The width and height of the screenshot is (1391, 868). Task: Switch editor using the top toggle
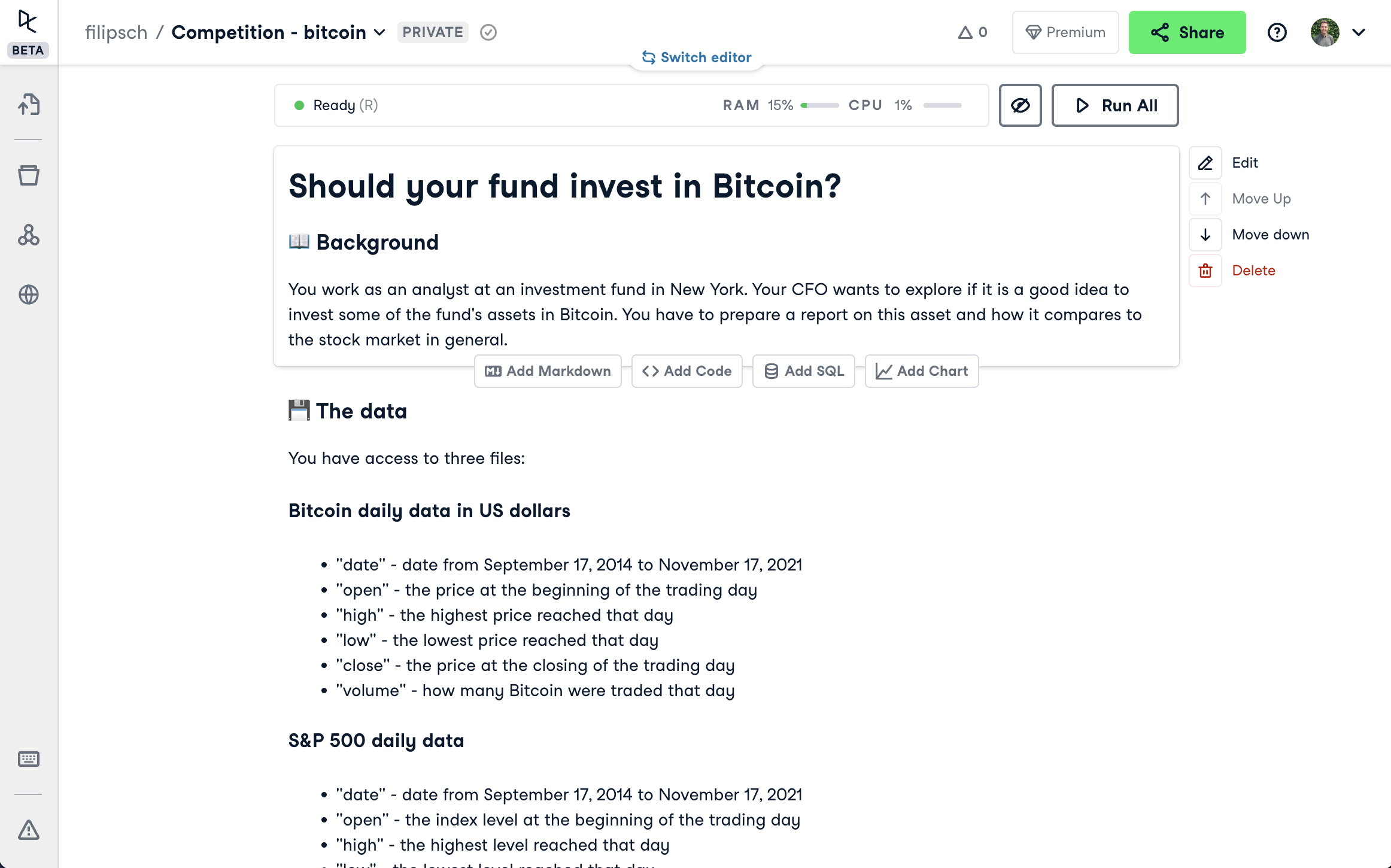pos(697,57)
